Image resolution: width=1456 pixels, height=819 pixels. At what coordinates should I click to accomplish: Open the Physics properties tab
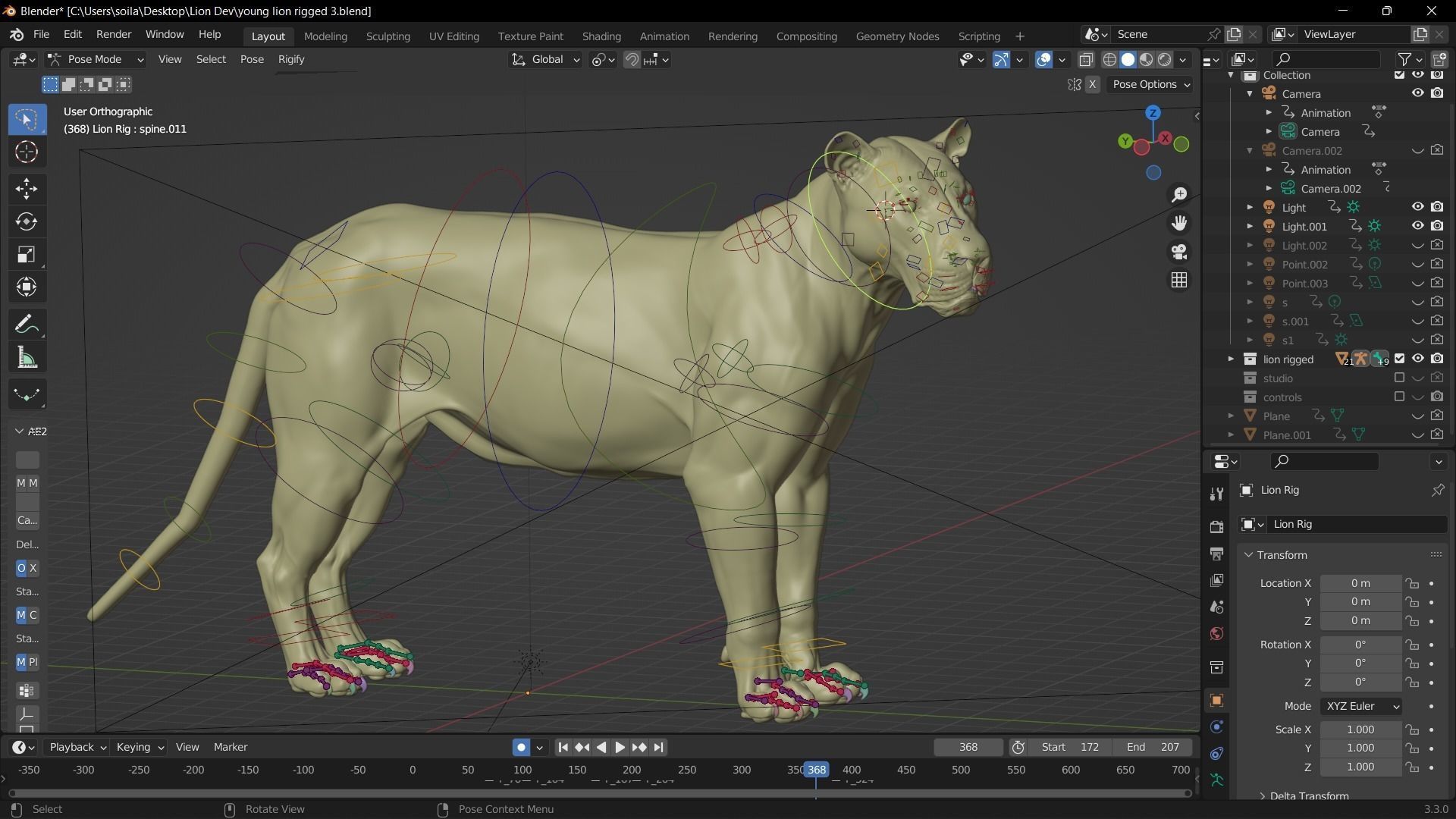coord(1217,727)
